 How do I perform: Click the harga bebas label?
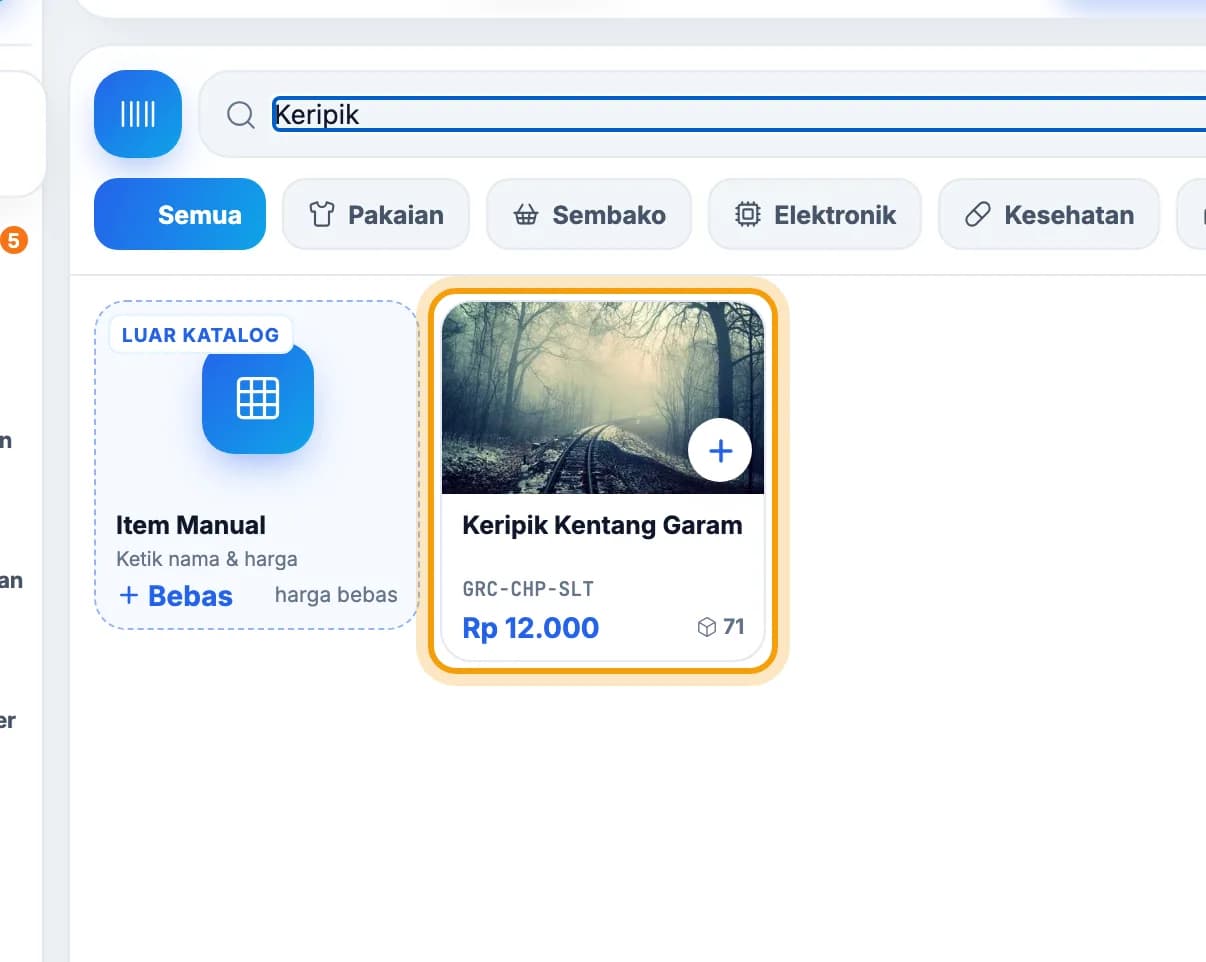[336, 595]
